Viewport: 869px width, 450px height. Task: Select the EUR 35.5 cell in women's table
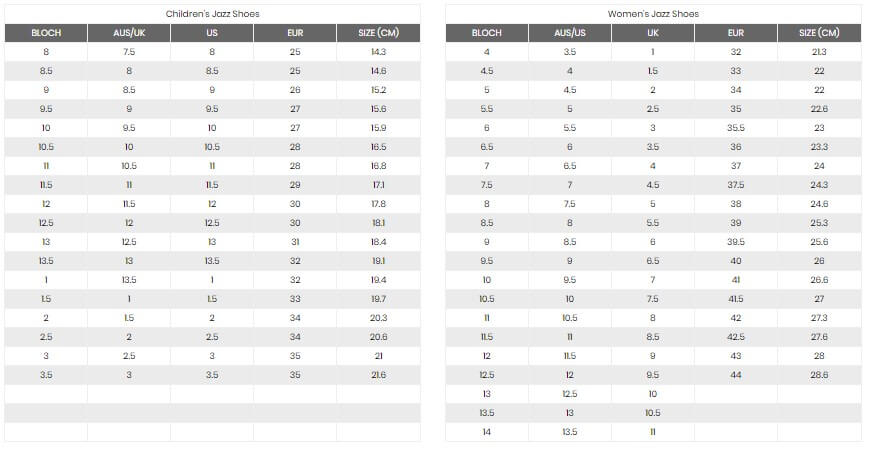click(736, 128)
